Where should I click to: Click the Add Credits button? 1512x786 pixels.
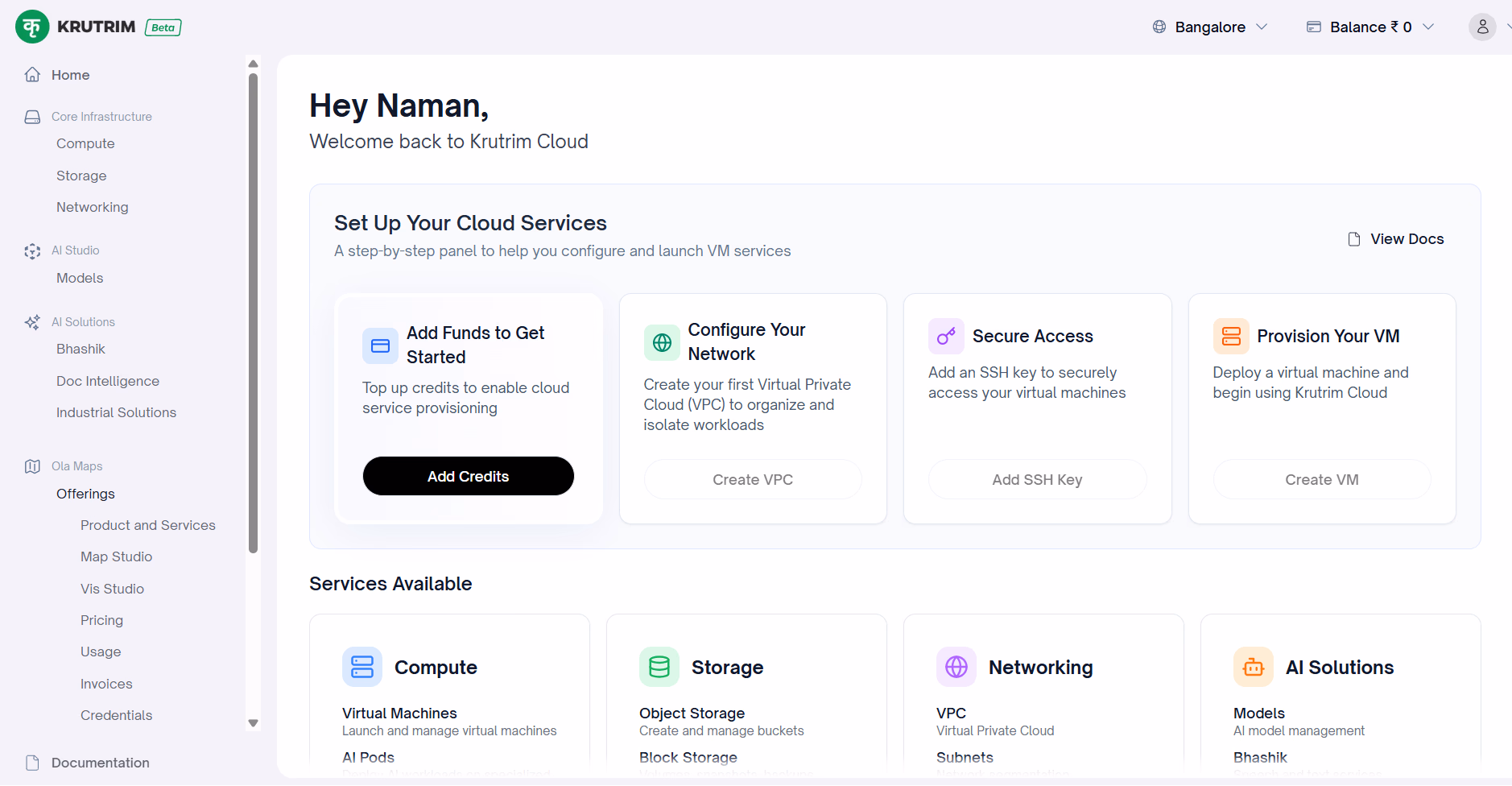(x=469, y=476)
